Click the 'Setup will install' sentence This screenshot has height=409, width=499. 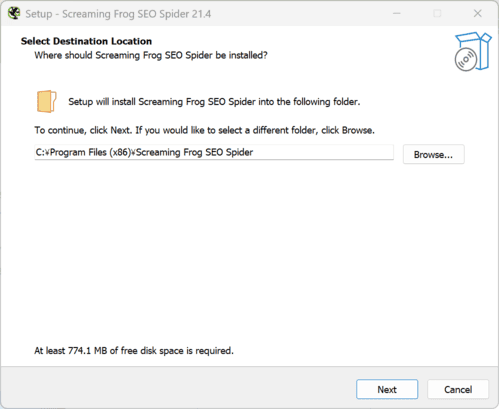coord(214,102)
